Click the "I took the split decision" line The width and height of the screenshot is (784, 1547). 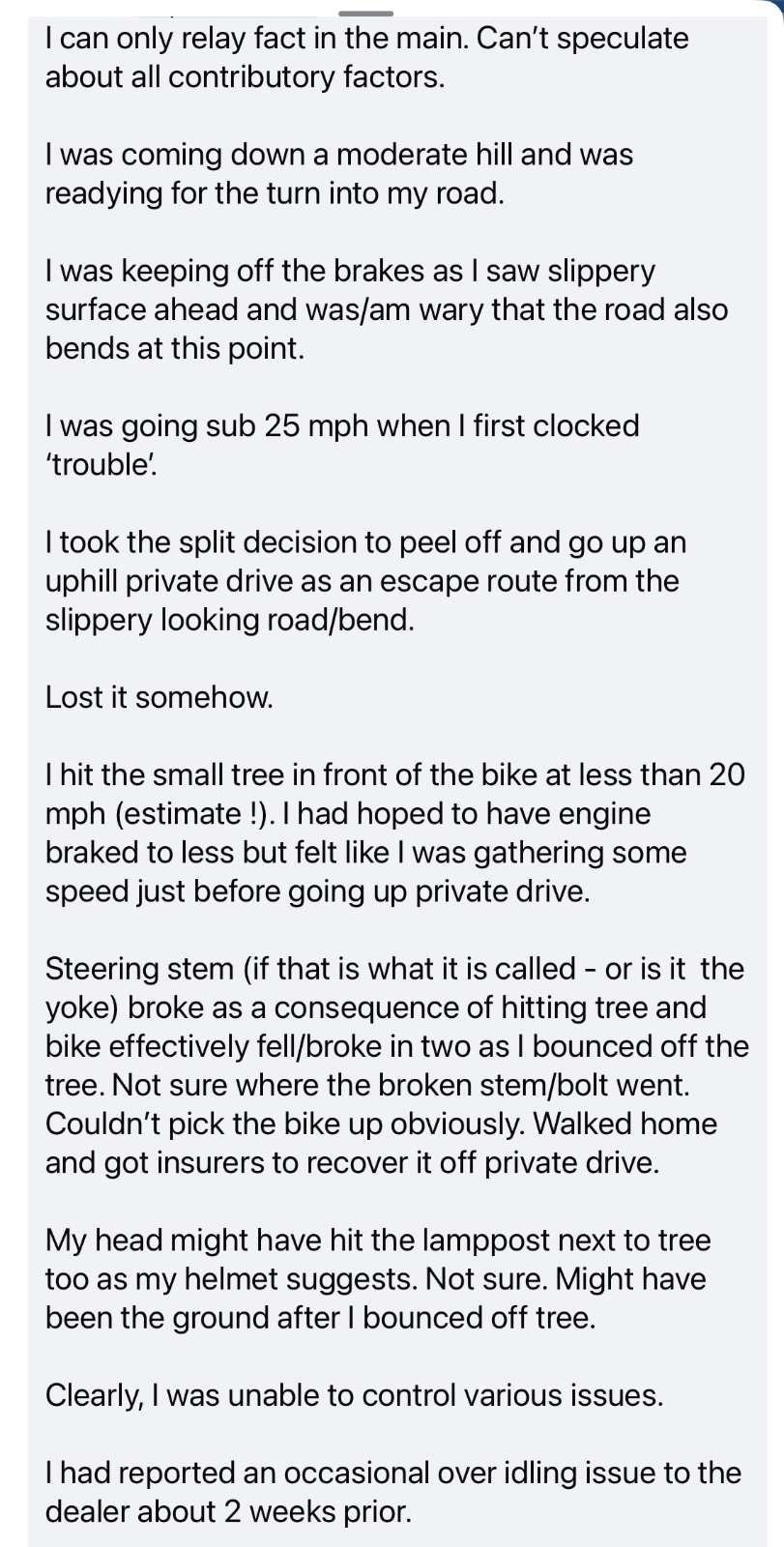(365, 542)
